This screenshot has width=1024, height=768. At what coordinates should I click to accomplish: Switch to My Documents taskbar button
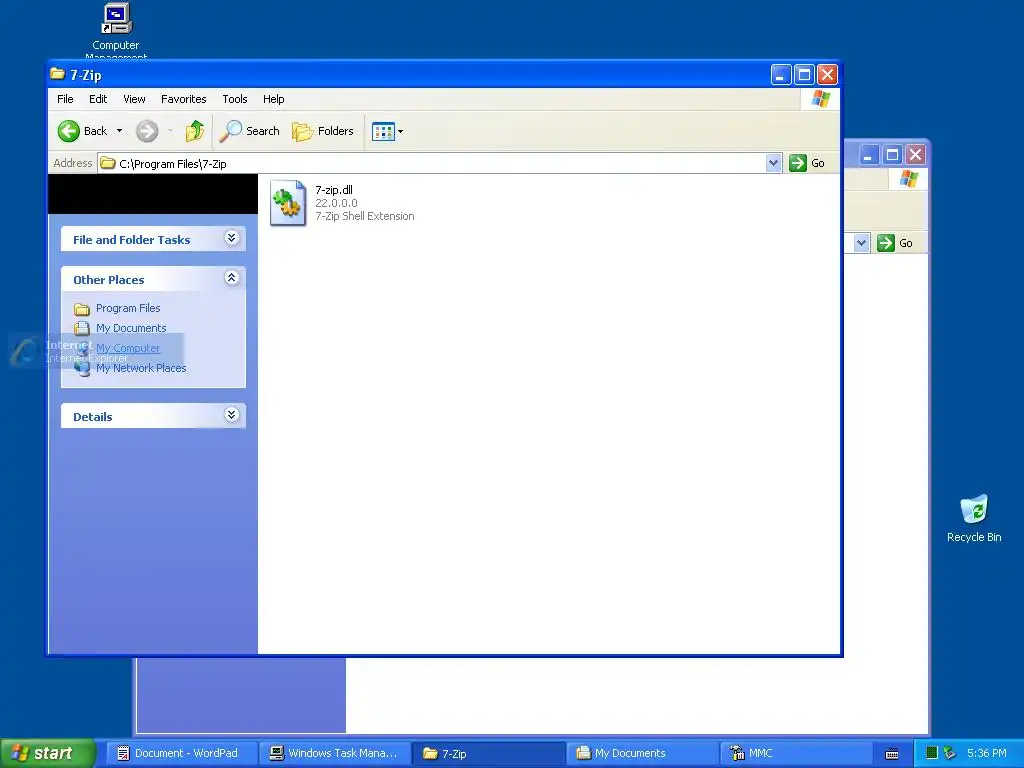click(x=642, y=753)
